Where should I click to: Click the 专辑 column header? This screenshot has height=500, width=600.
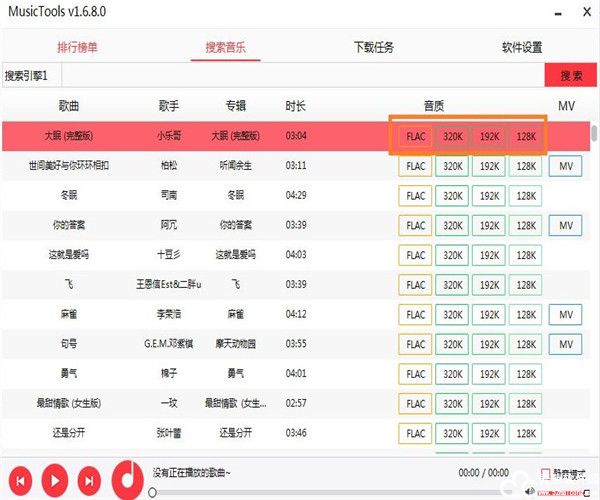[x=236, y=106]
